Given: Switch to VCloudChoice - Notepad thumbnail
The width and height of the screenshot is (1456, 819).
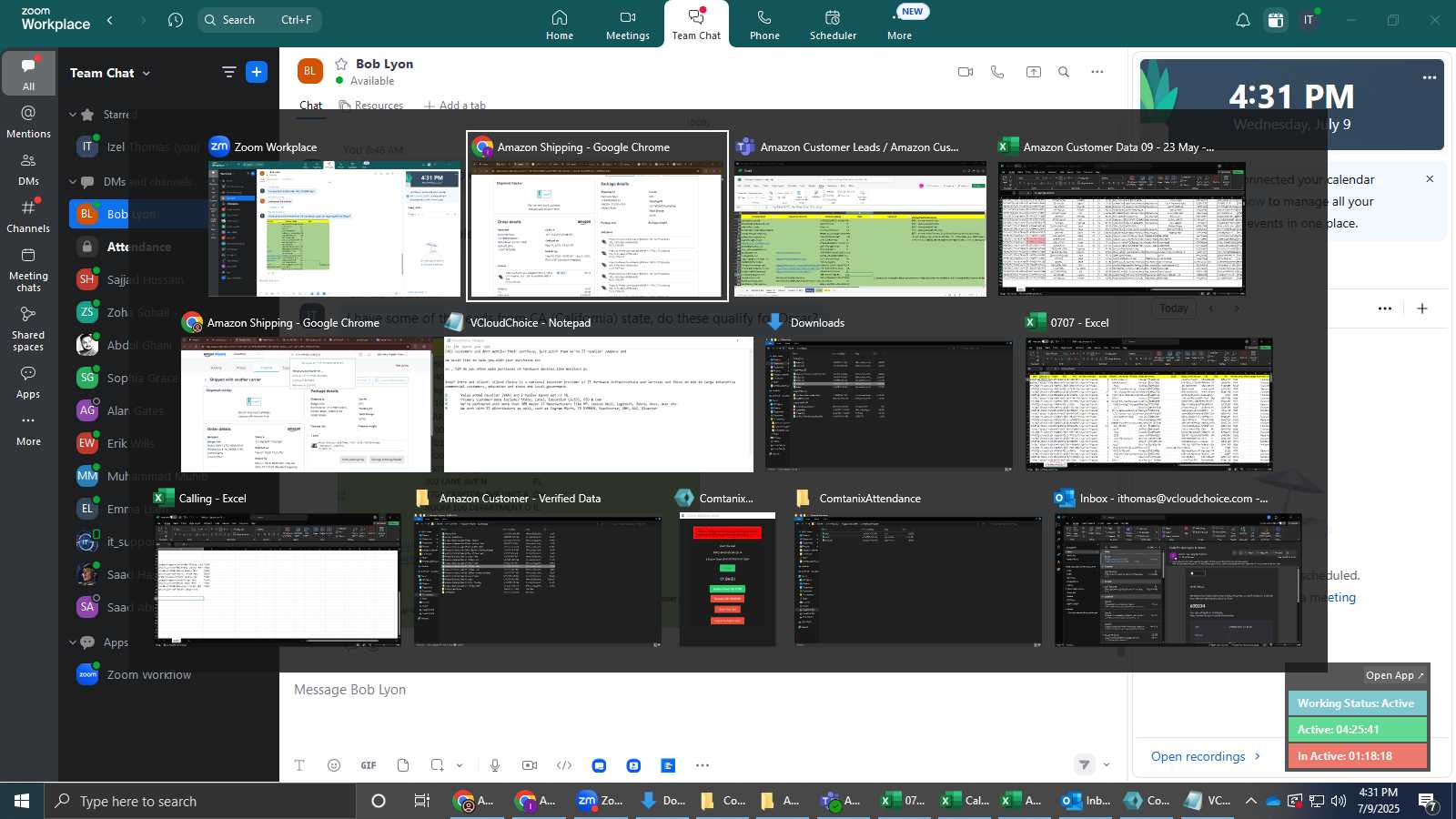Looking at the screenshot, I should pos(599,394).
